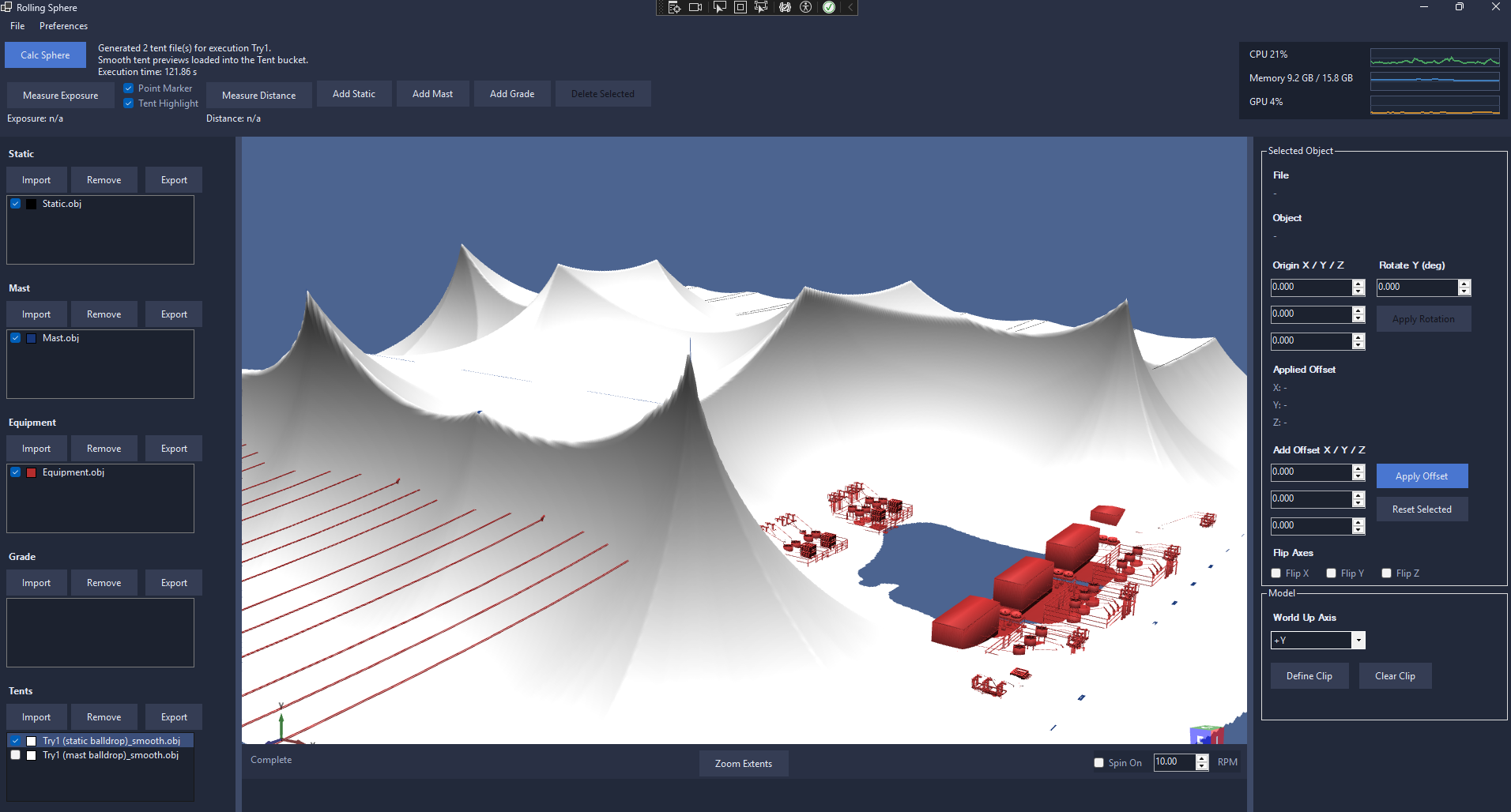The height and width of the screenshot is (812, 1511).
Task: Uncheck the Tent Highlight checkbox
Action: click(129, 103)
